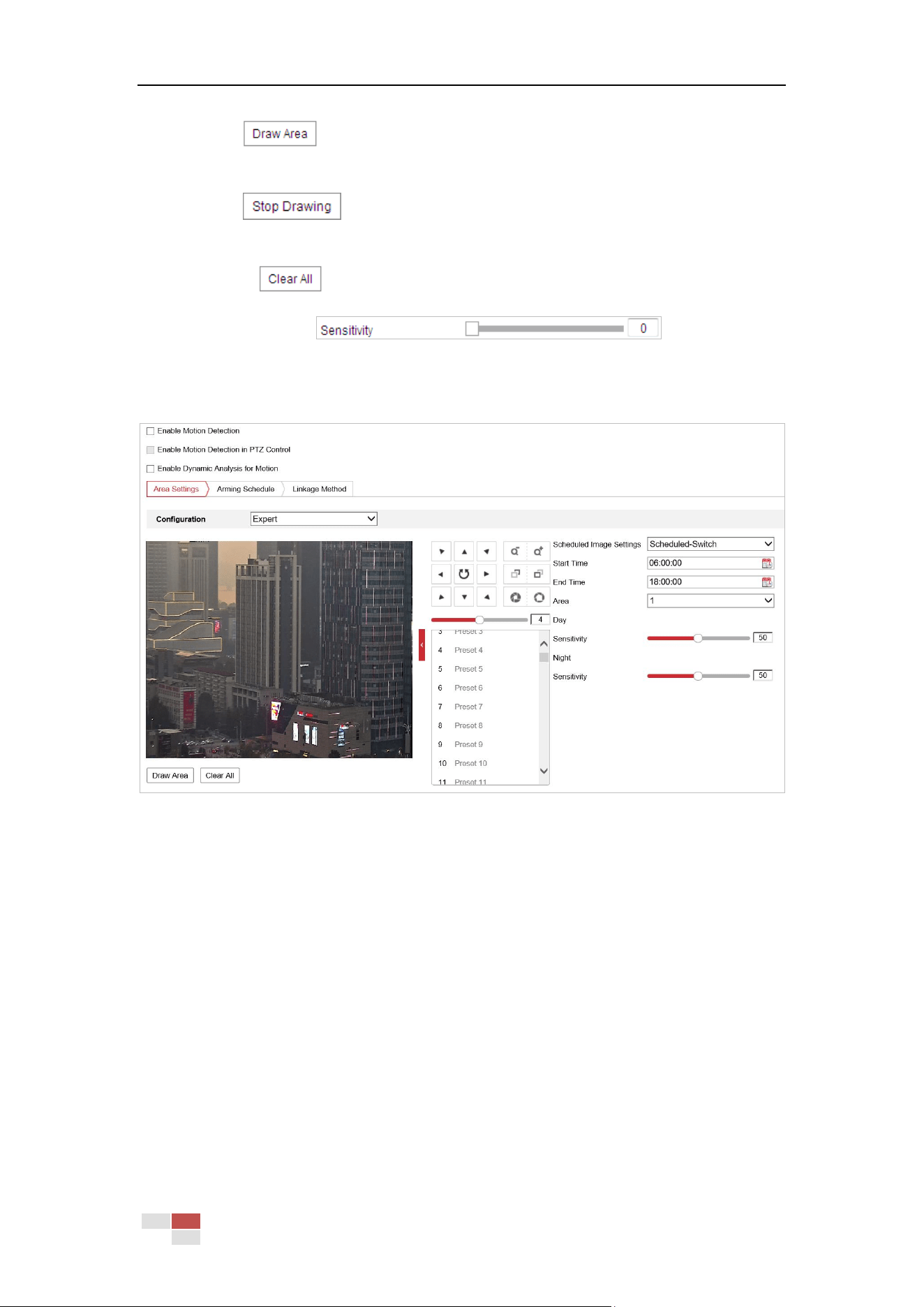Enable Motion Detection checkbox
The image size is (924, 1307).
(x=150, y=431)
